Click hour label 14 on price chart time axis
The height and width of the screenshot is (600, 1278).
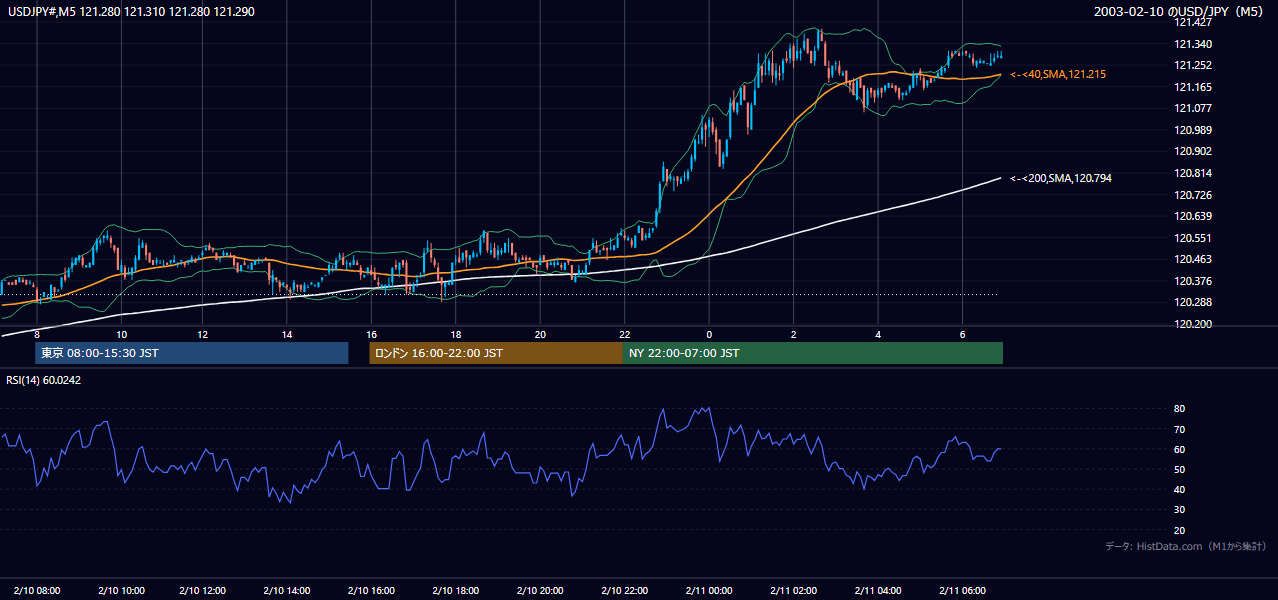(x=288, y=334)
